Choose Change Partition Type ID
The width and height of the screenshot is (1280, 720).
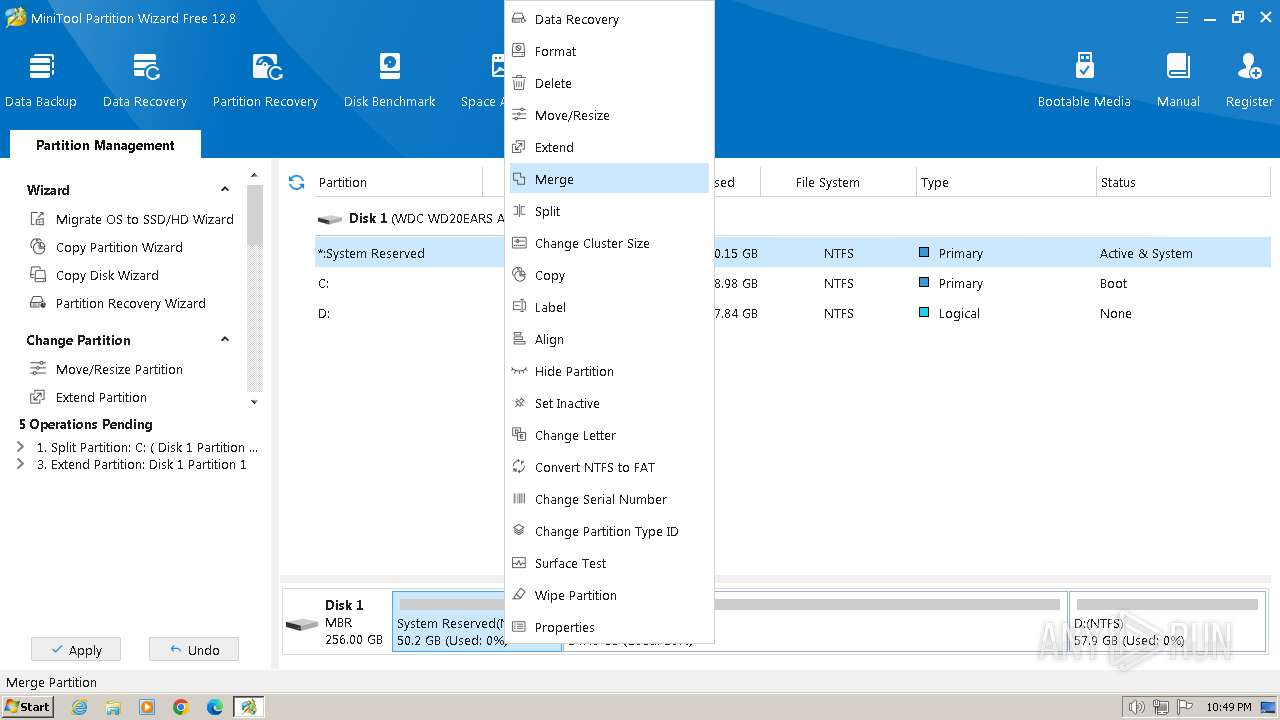pos(609,531)
